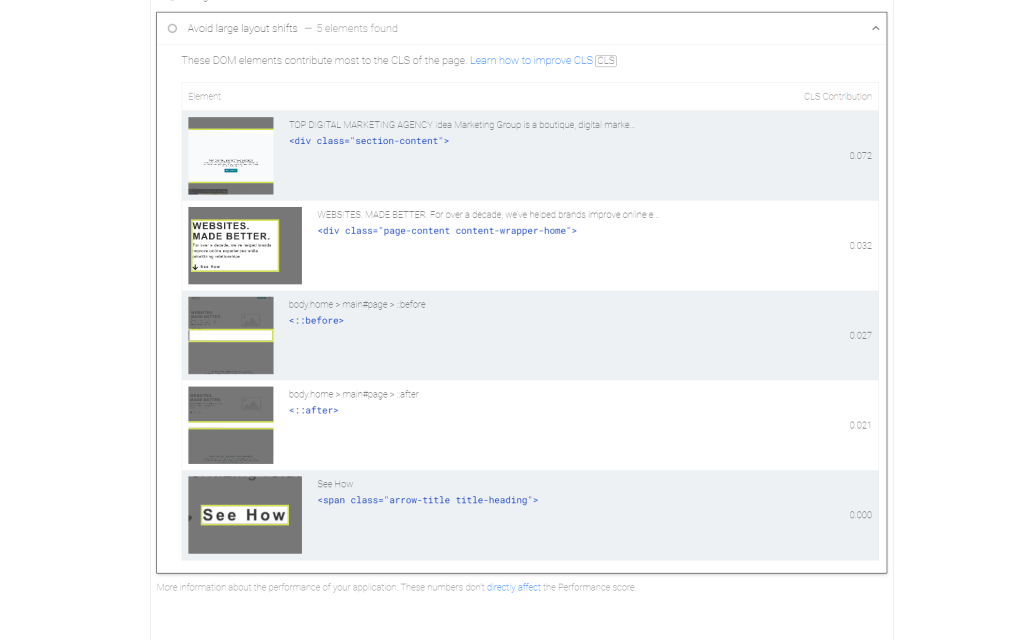The width and height of the screenshot is (1024, 640).
Task: Click the See How element thumbnail
Action: [x=244, y=514]
